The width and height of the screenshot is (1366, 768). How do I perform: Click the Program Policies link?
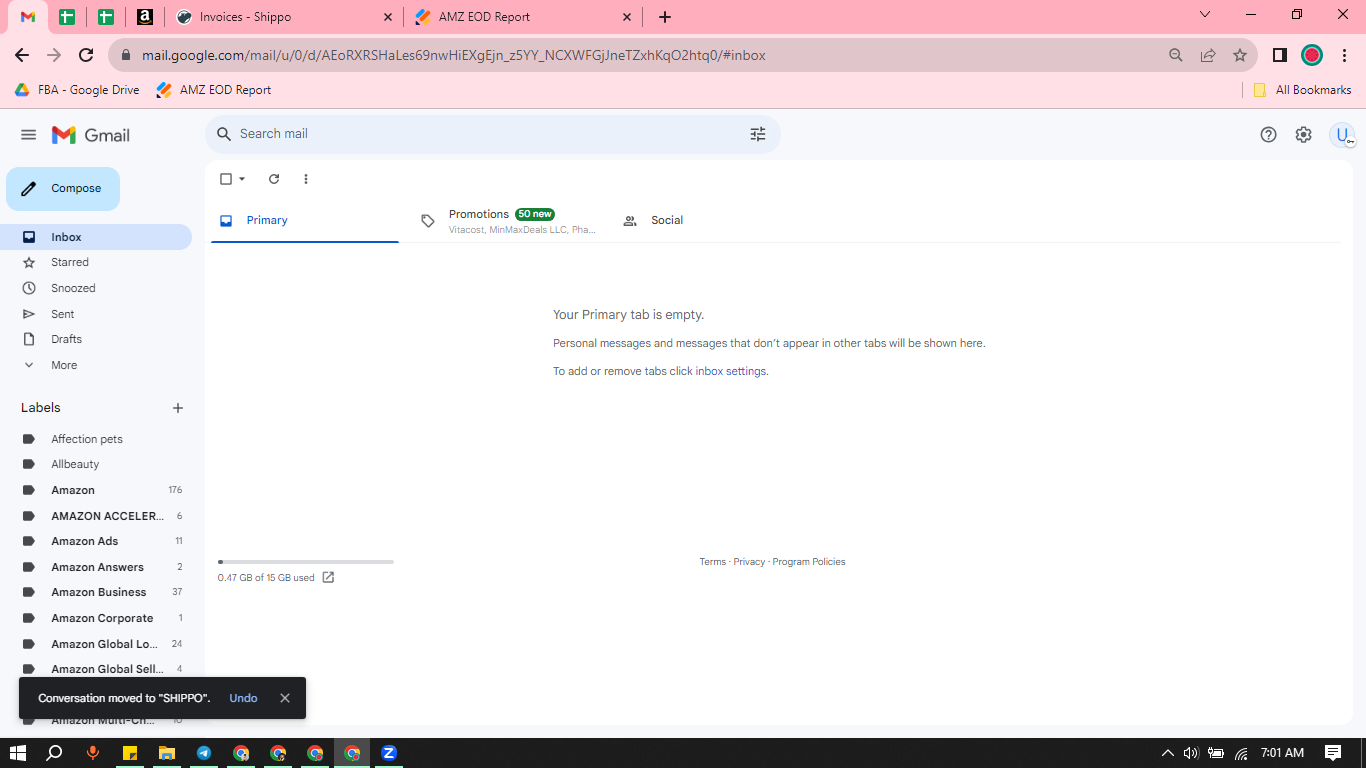click(x=809, y=562)
